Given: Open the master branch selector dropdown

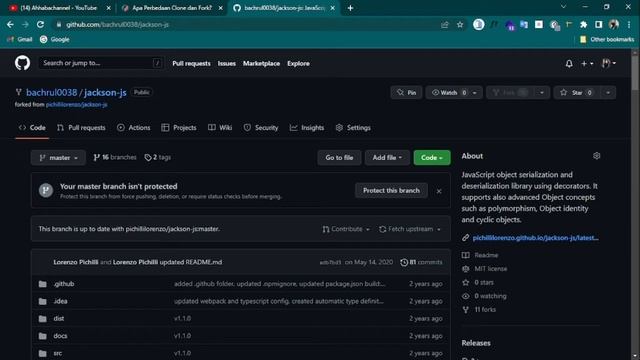Looking at the screenshot, I should pos(58,158).
